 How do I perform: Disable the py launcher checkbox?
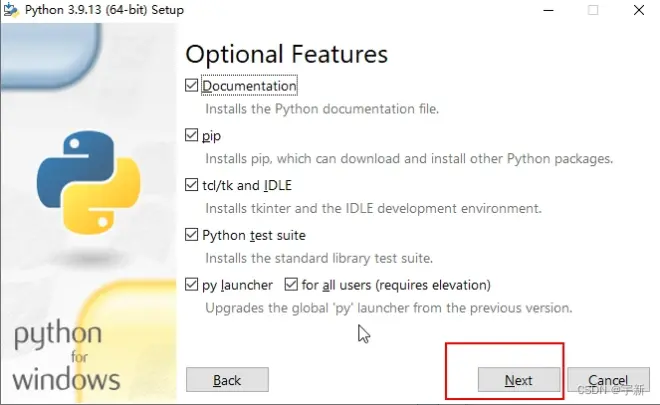tap(192, 284)
